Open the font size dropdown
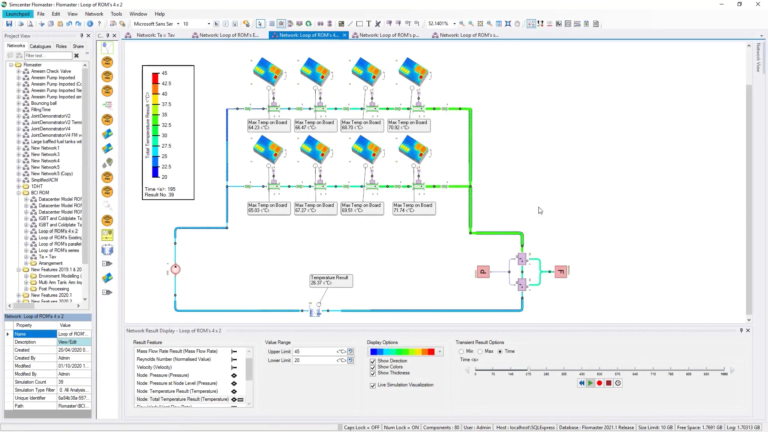This screenshot has width=768, height=432. point(209,24)
